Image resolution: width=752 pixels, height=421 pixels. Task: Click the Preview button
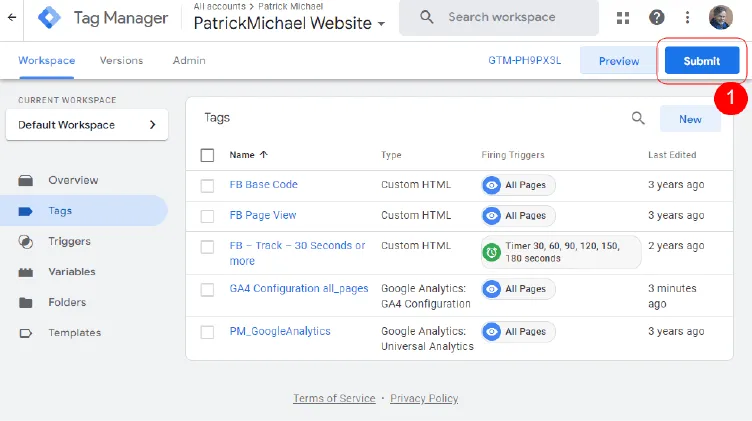coord(619,61)
